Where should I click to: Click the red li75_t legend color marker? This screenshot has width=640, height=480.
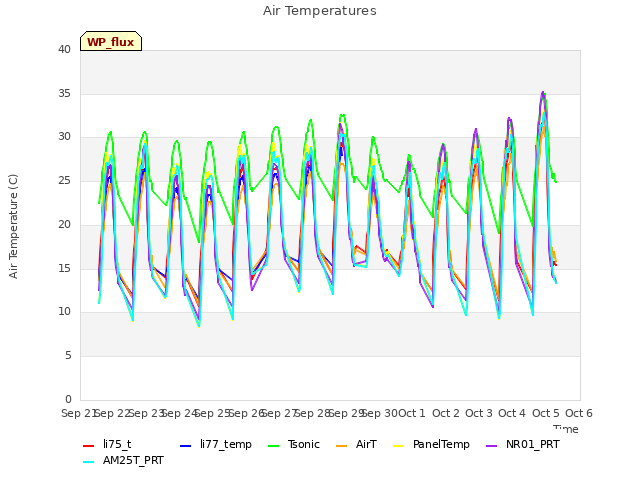pyautogui.click(x=89, y=445)
